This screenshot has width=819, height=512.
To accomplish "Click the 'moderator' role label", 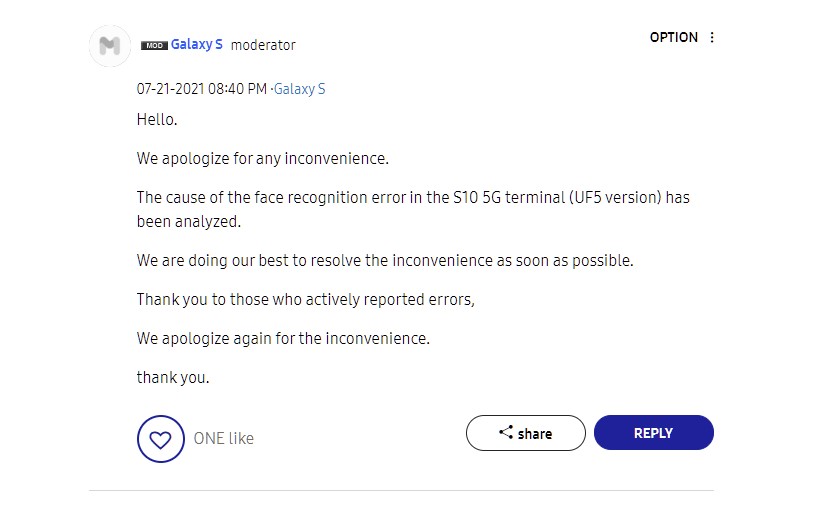I will pos(263,45).
